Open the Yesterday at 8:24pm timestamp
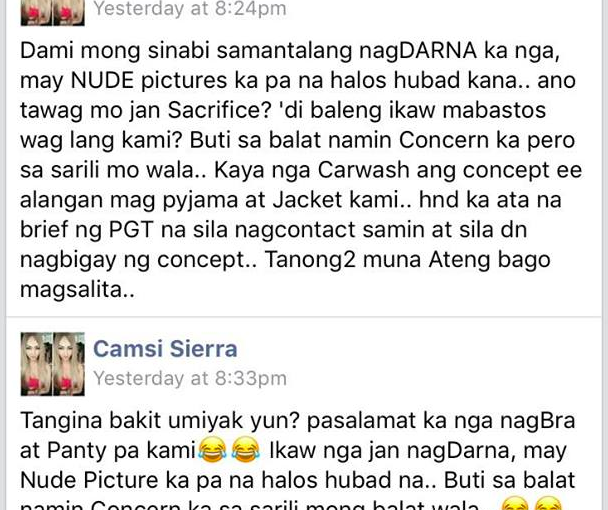Screen dimensions: 608x510 [x=190, y=9]
